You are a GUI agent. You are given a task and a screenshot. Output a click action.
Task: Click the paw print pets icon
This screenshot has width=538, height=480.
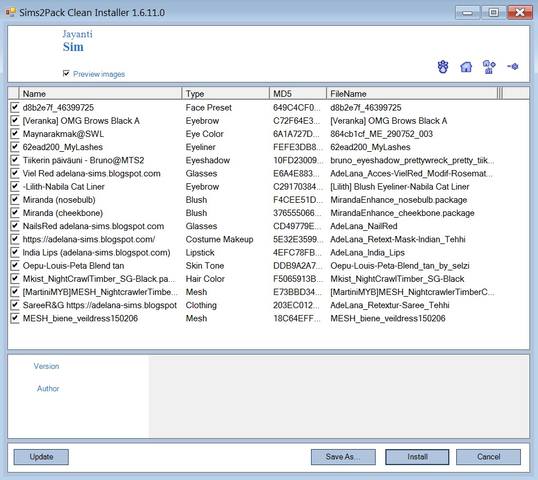point(443,67)
